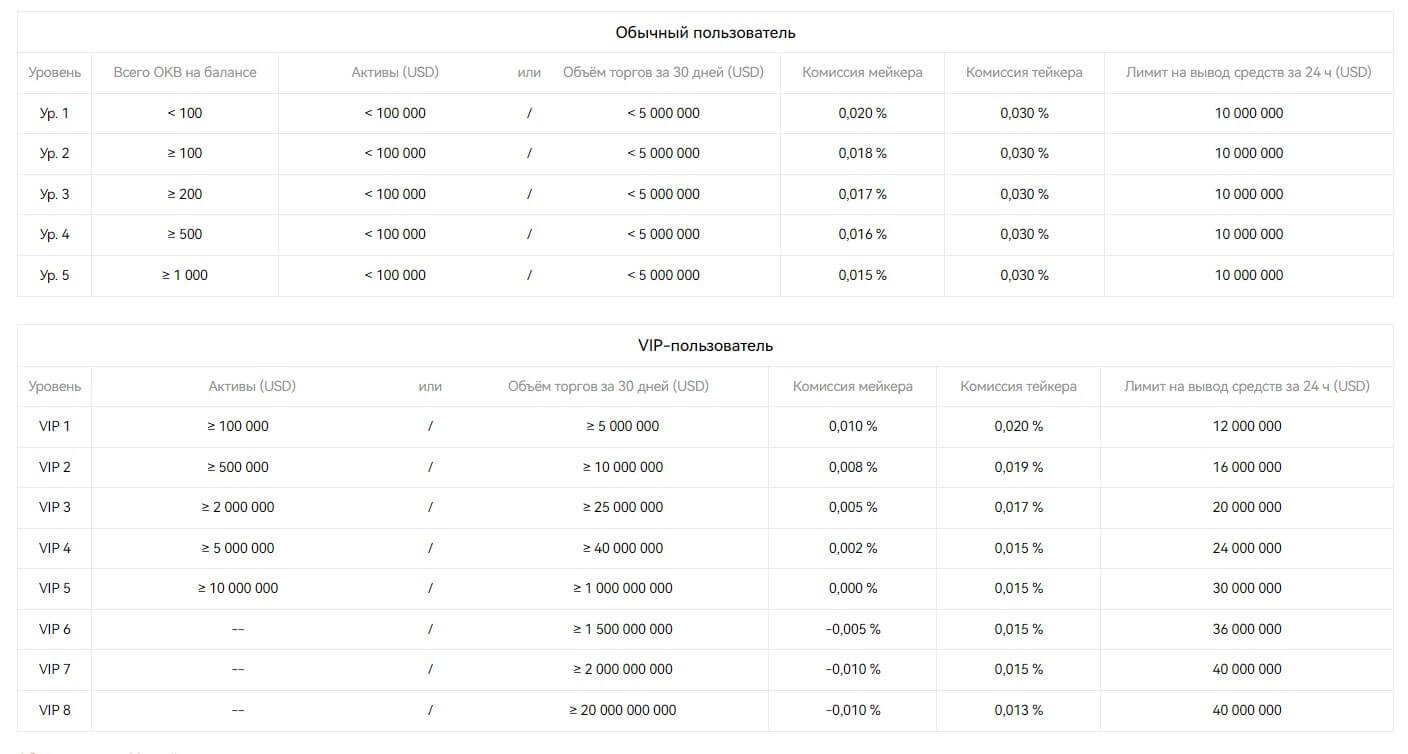The width and height of the screenshot is (1408, 754).
Task: Select the 36 000 000 withdrawal limit cell
Action: tap(1247, 629)
